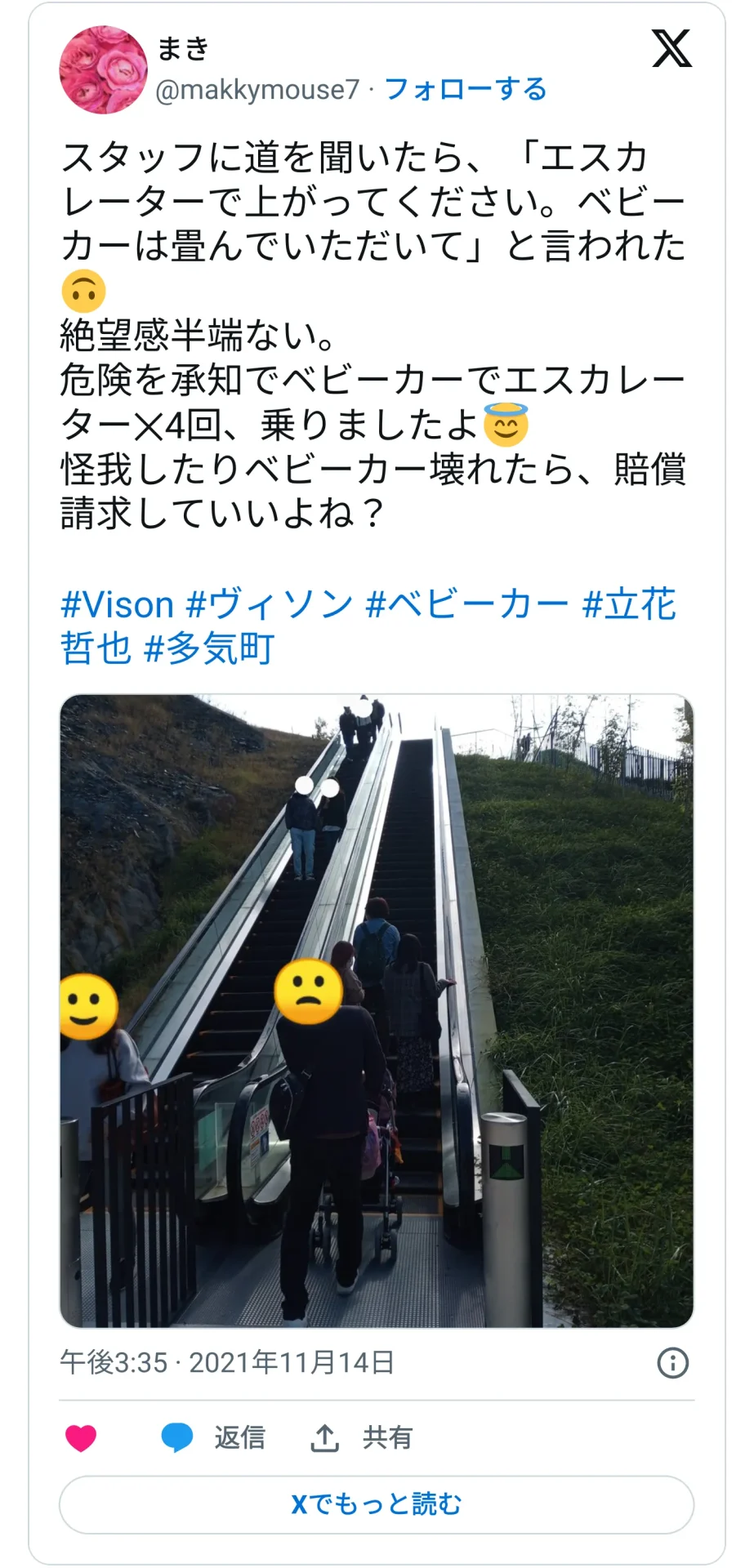Click the Xでもっと読む button

click(x=377, y=1504)
